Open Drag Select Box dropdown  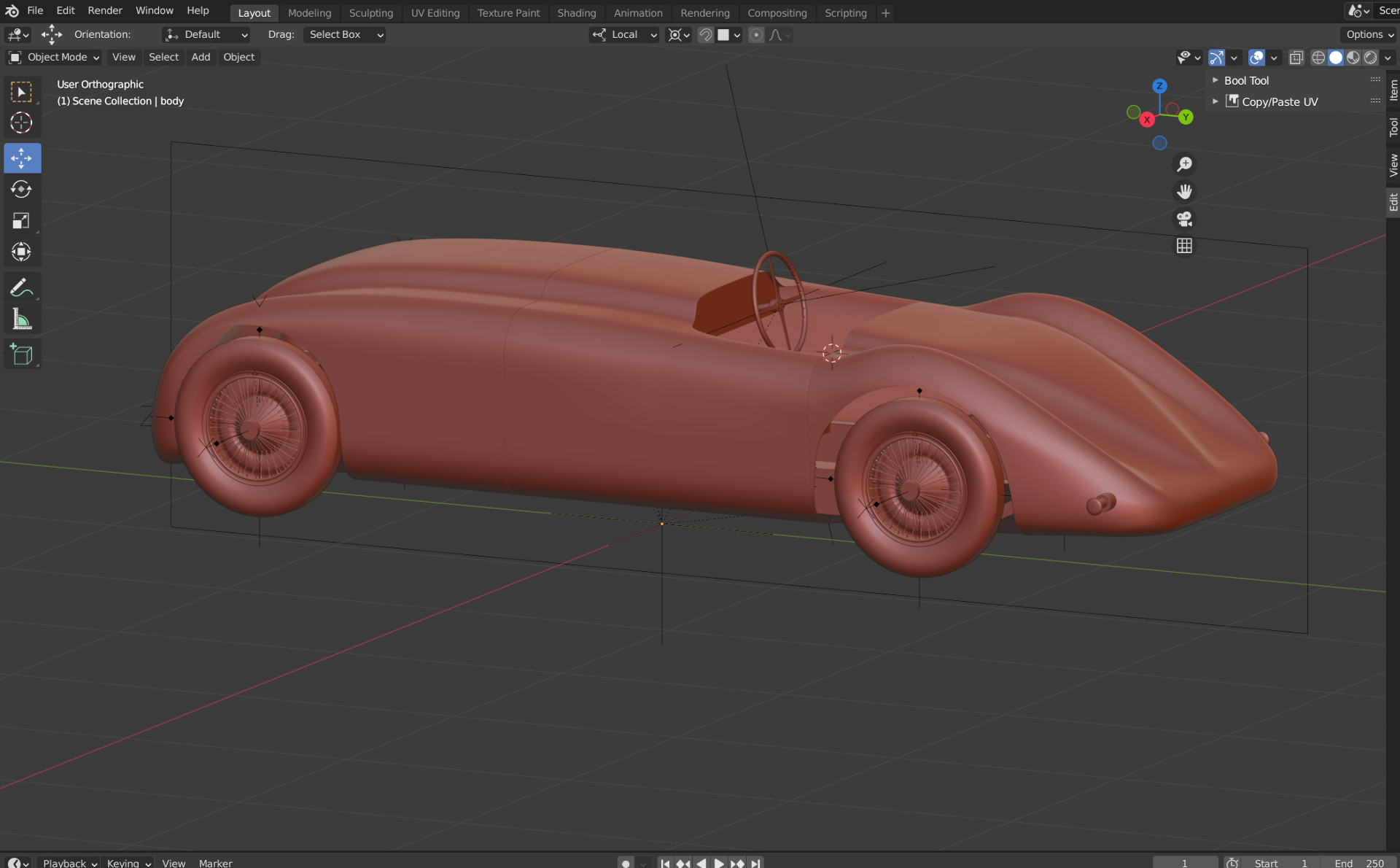pos(344,35)
